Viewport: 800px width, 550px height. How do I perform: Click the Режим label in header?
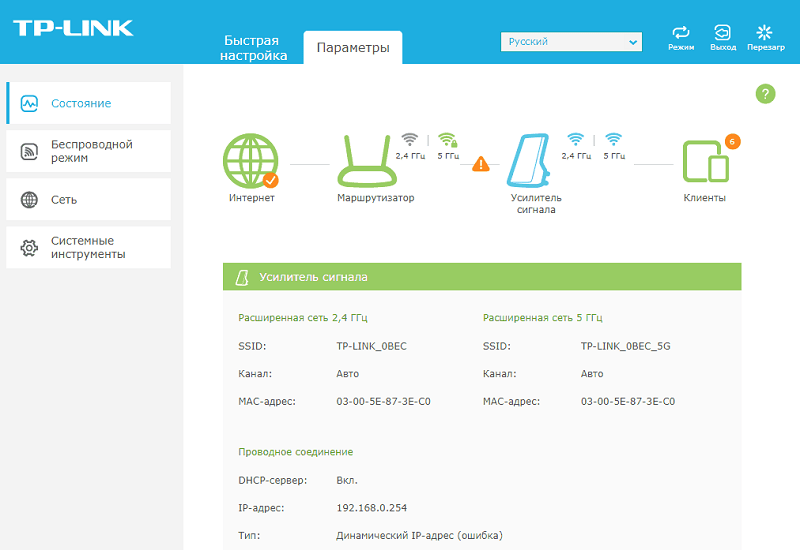[x=681, y=47]
